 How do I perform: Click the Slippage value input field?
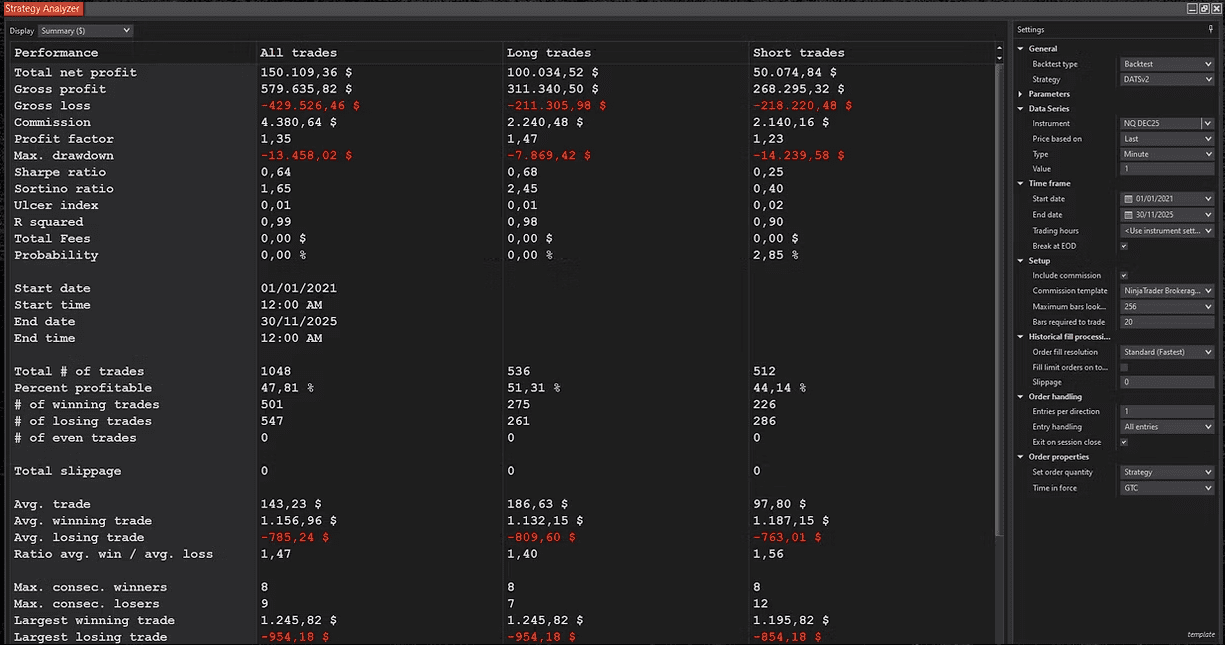[x=1167, y=382]
